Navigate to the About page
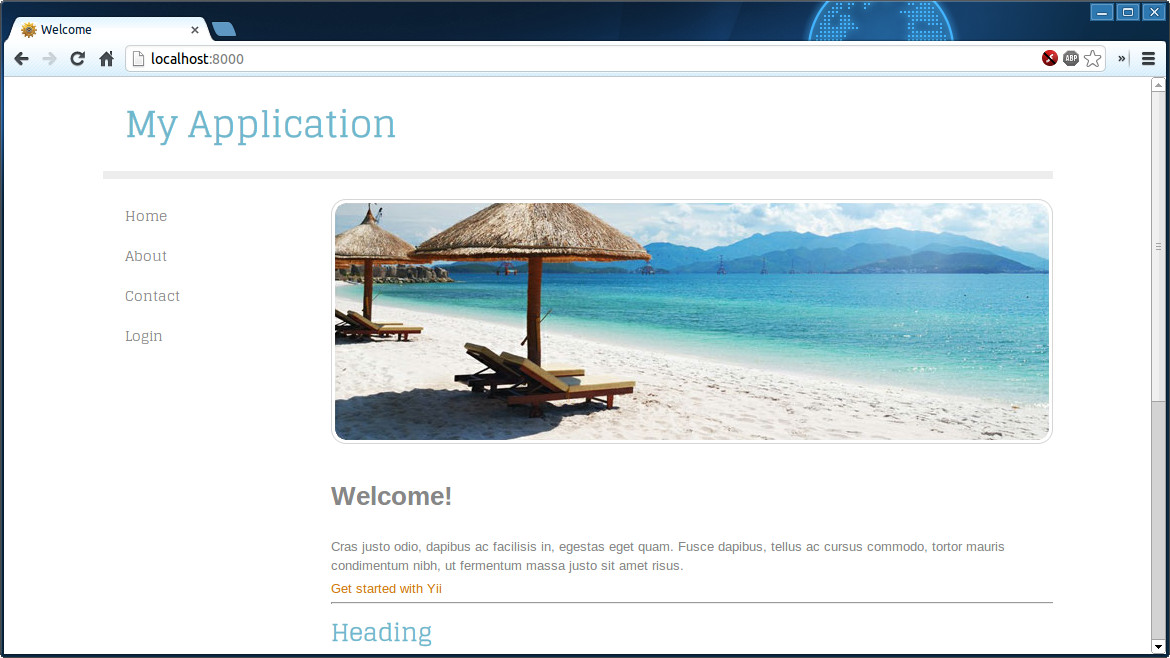This screenshot has width=1170, height=658. click(146, 256)
